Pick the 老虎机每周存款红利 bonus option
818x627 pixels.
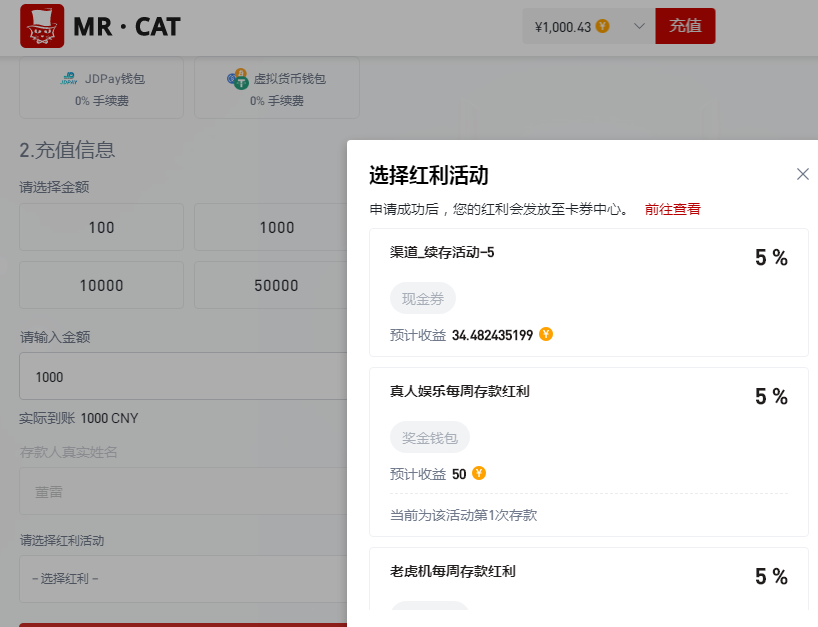pos(588,580)
